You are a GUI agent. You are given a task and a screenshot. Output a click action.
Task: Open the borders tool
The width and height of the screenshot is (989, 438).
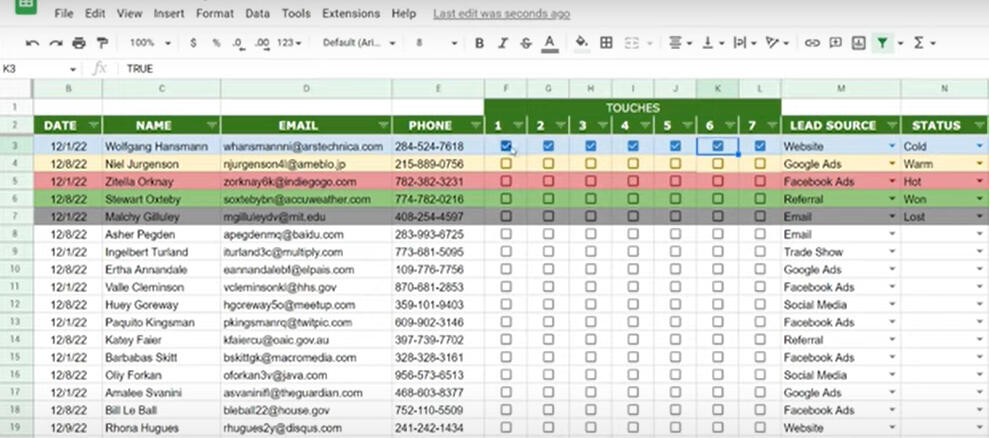(x=606, y=43)
